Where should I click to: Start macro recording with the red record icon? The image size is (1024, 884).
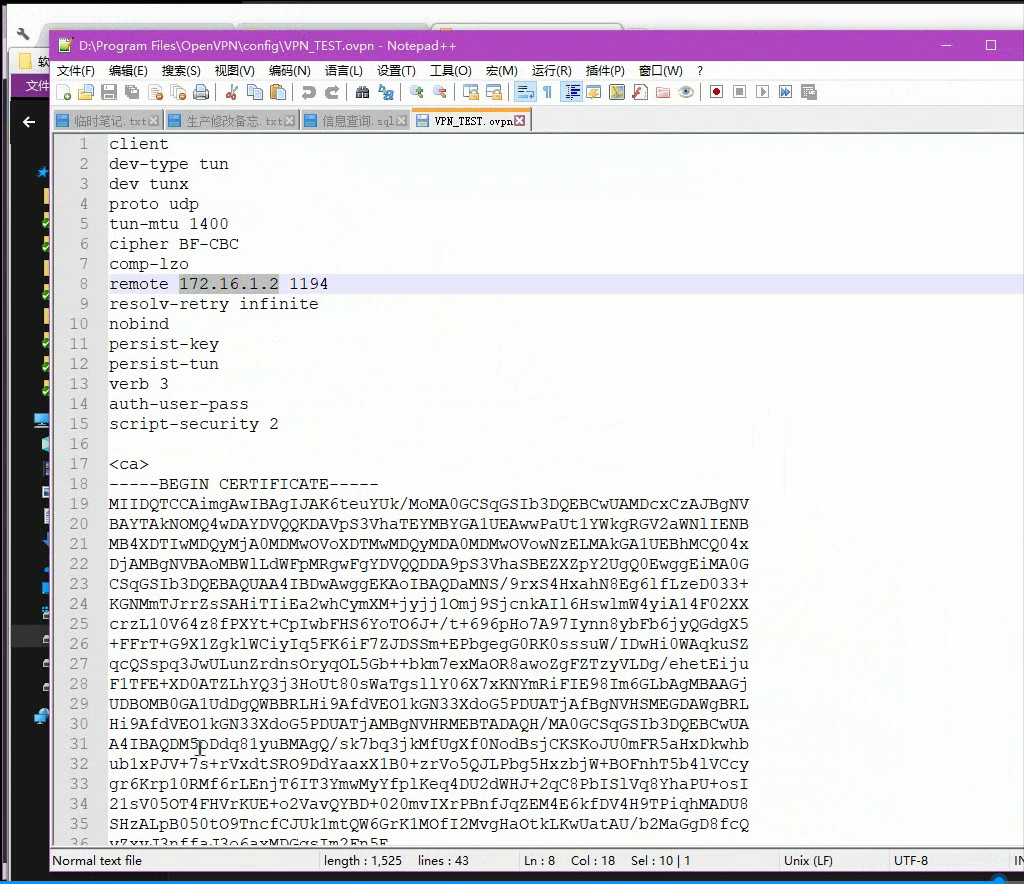[716, 92]
